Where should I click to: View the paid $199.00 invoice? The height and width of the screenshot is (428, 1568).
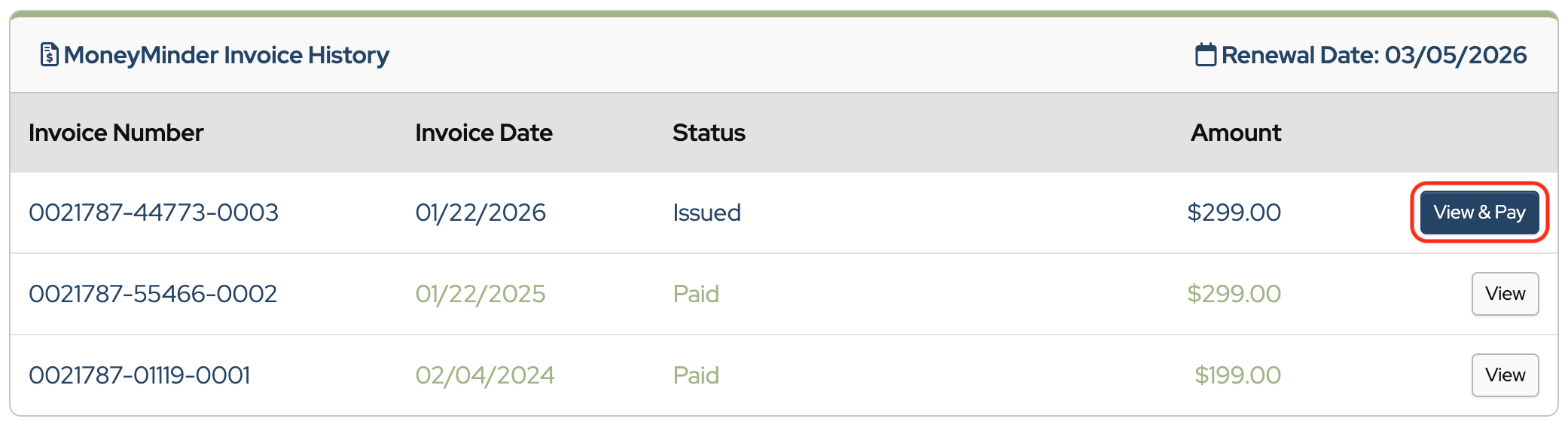point(1504,375)
